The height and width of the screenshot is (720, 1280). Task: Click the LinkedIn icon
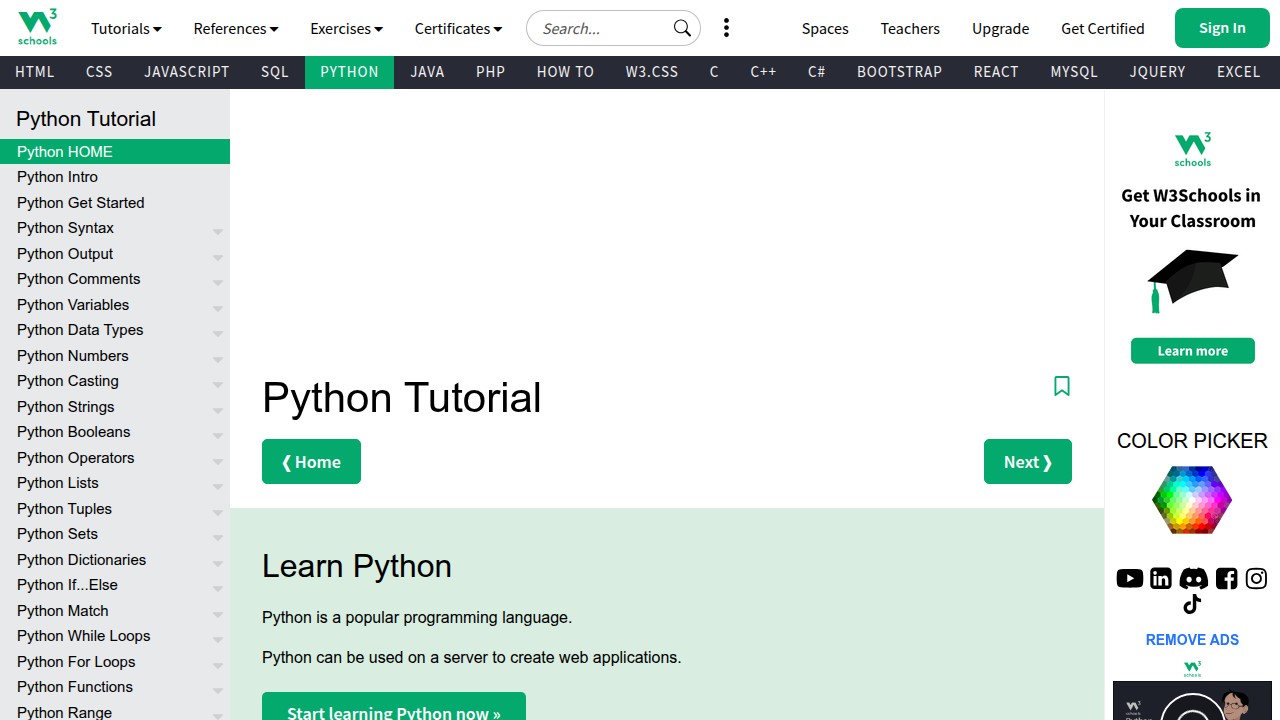(x=1160, y=578)
